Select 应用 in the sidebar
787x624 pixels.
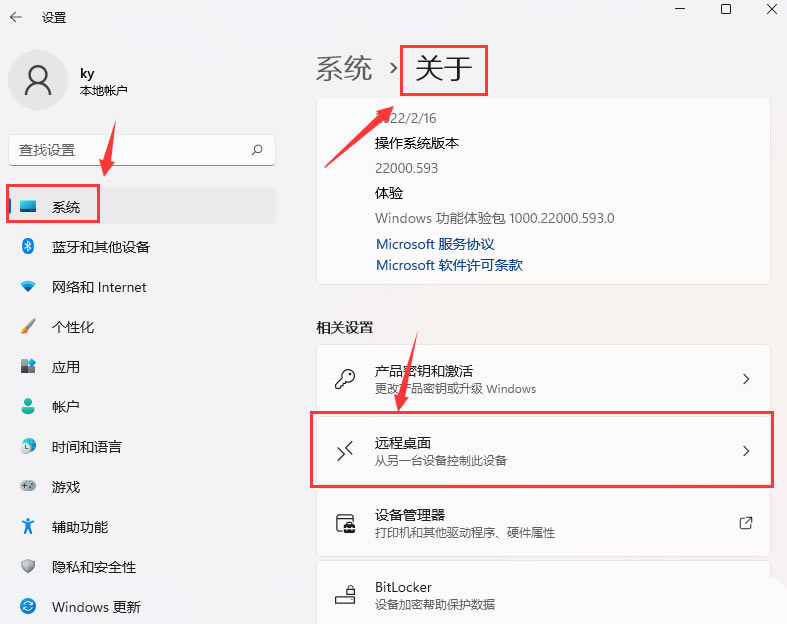click(x=142, y=366)
